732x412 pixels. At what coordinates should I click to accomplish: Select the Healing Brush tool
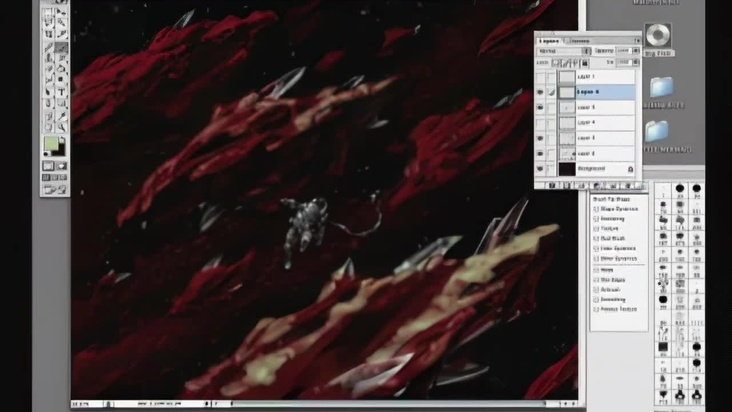point(49,47)
